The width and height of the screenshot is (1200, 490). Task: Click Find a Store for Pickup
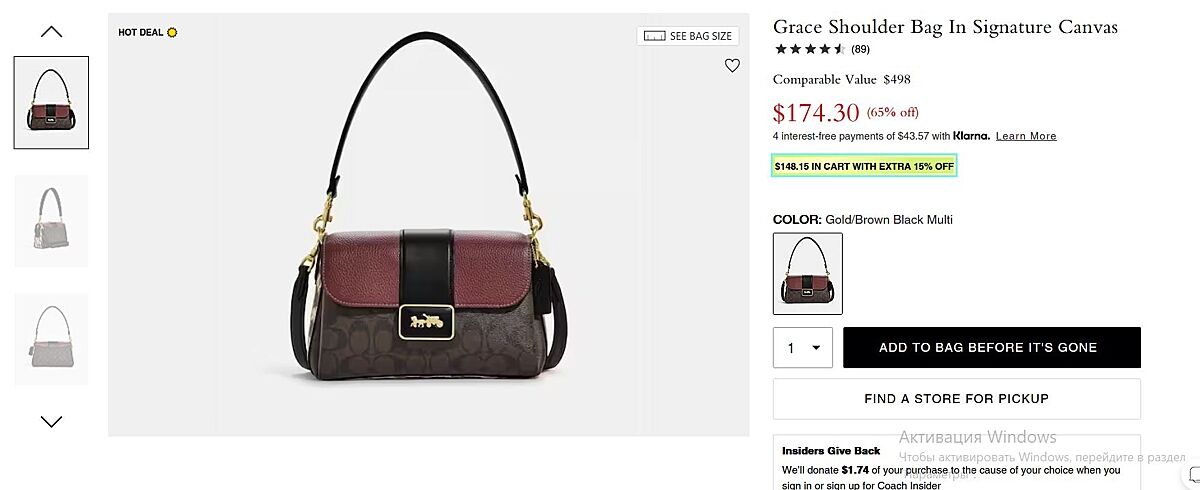coord(956,399)
